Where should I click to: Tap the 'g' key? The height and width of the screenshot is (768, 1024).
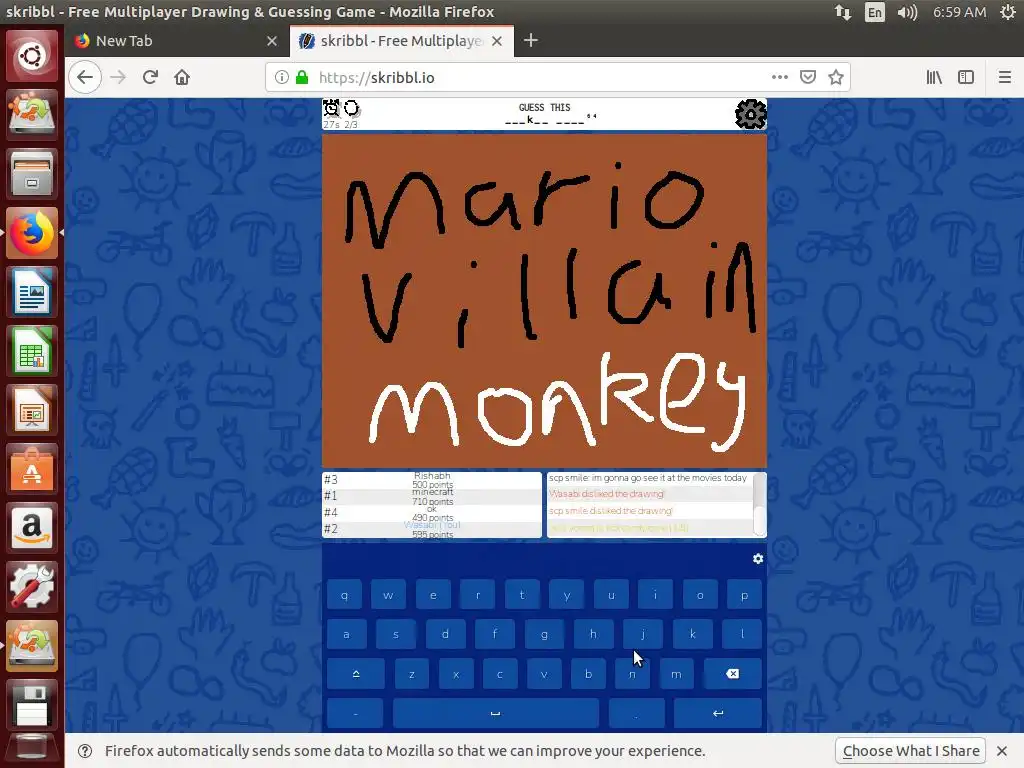544,634
